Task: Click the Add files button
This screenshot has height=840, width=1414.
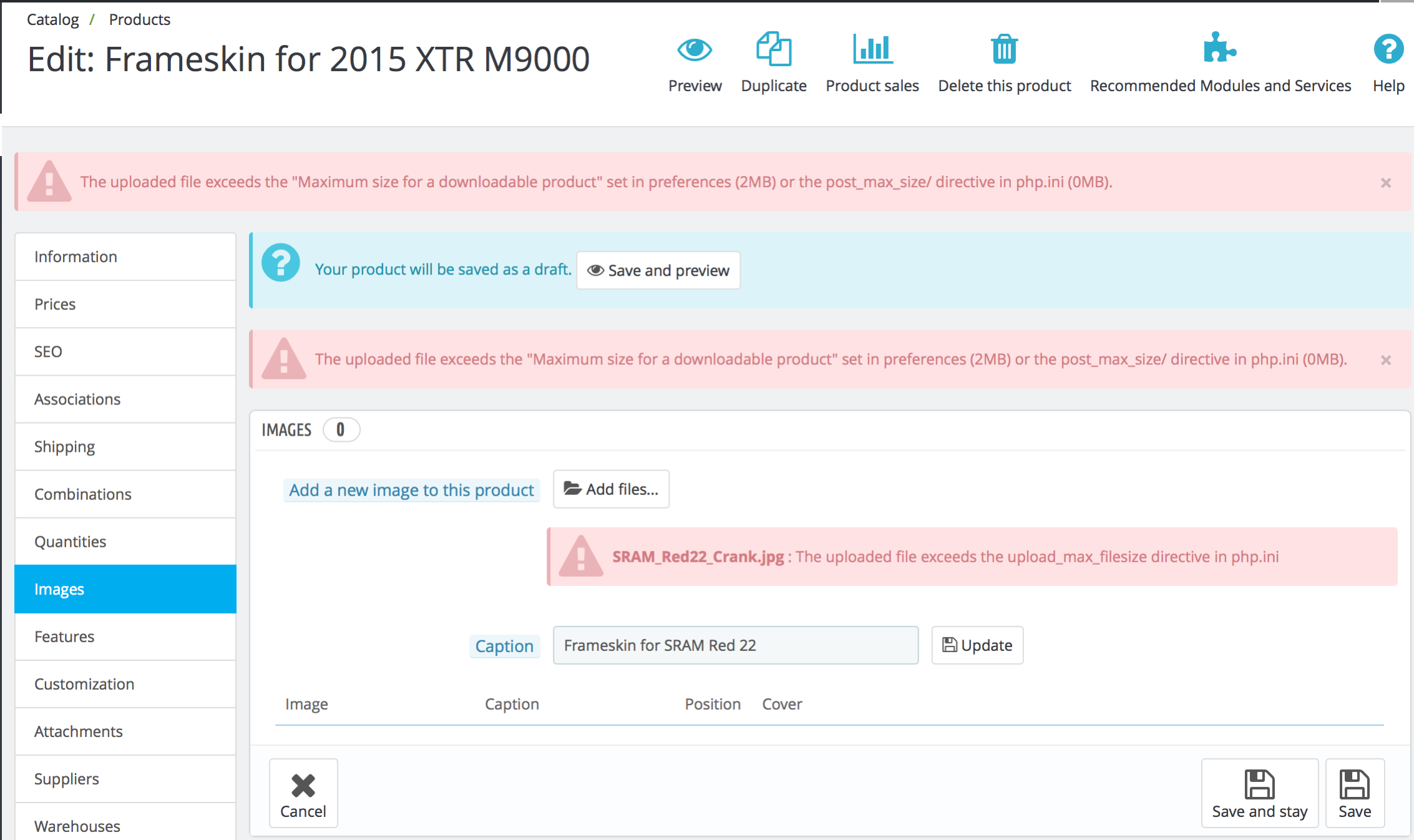Action: click(x=611, y=489)
